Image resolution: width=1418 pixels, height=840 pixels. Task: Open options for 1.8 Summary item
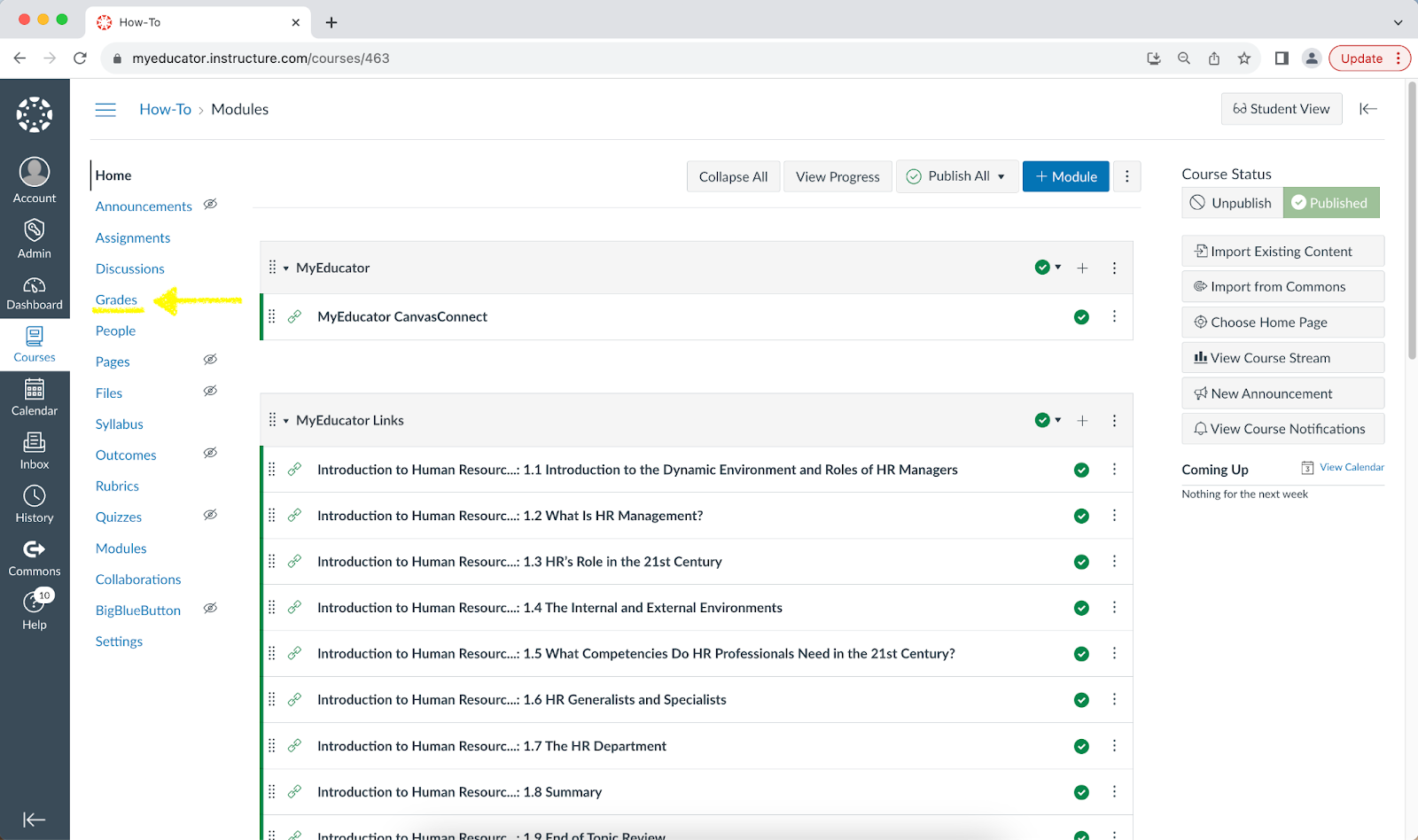(1114, 792)
